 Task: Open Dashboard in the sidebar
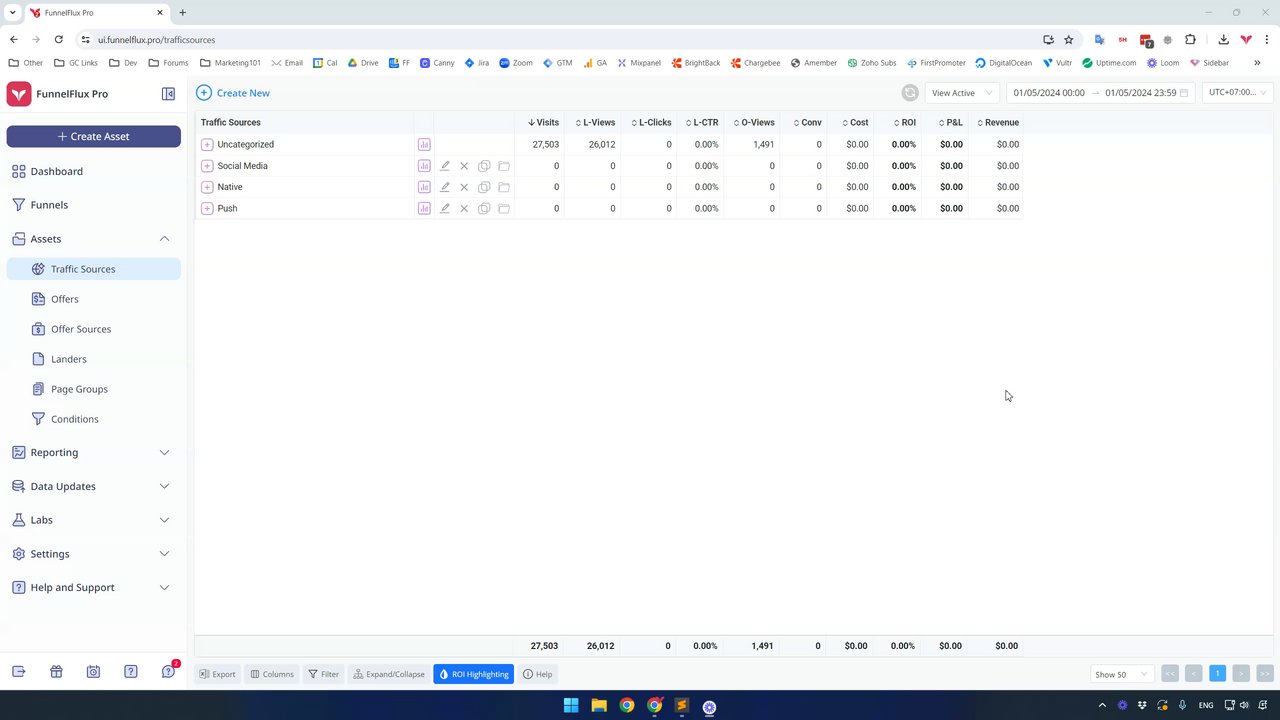tap(94, 171)
